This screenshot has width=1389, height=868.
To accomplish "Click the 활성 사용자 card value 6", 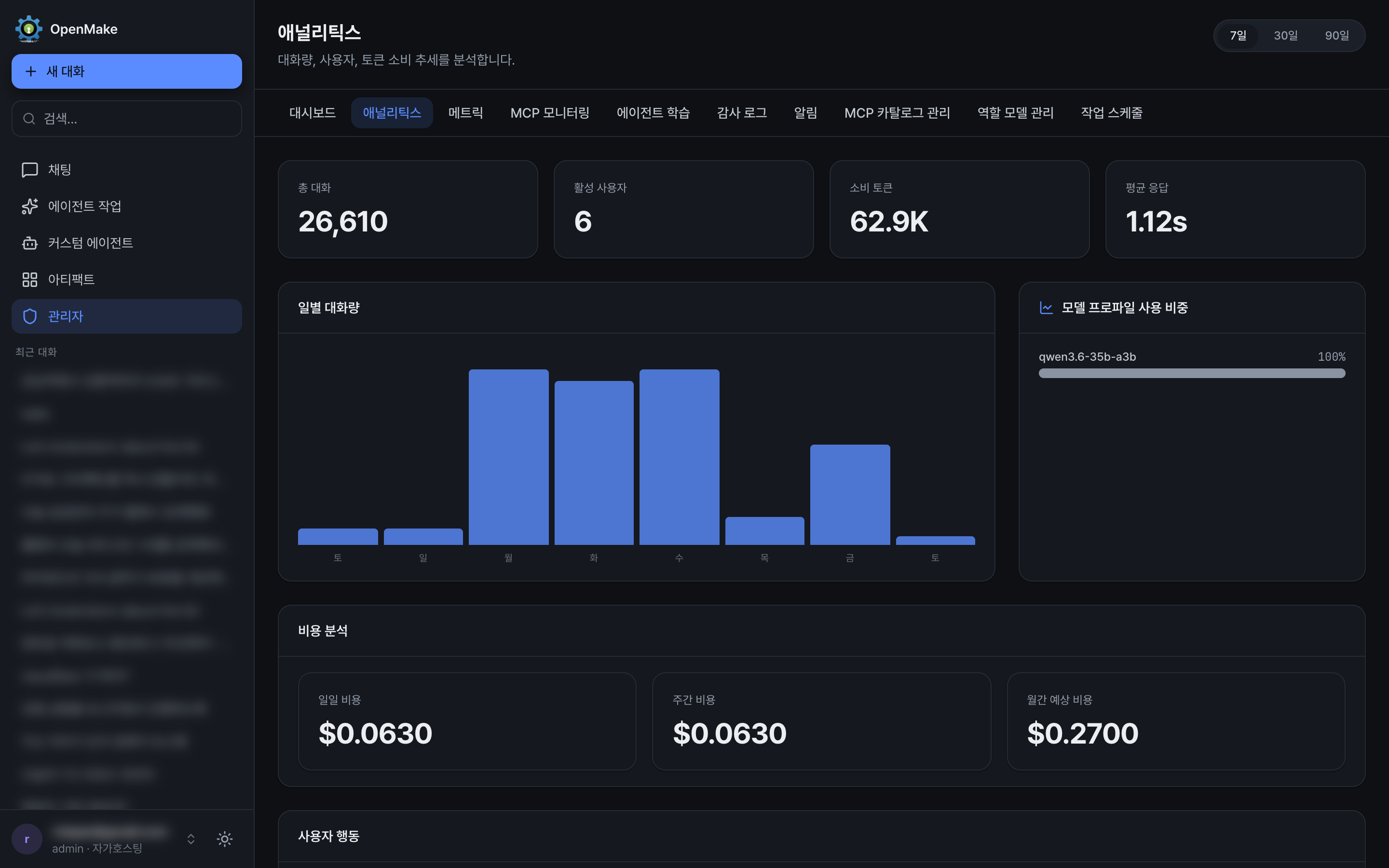I will click(x=583, y=222).
